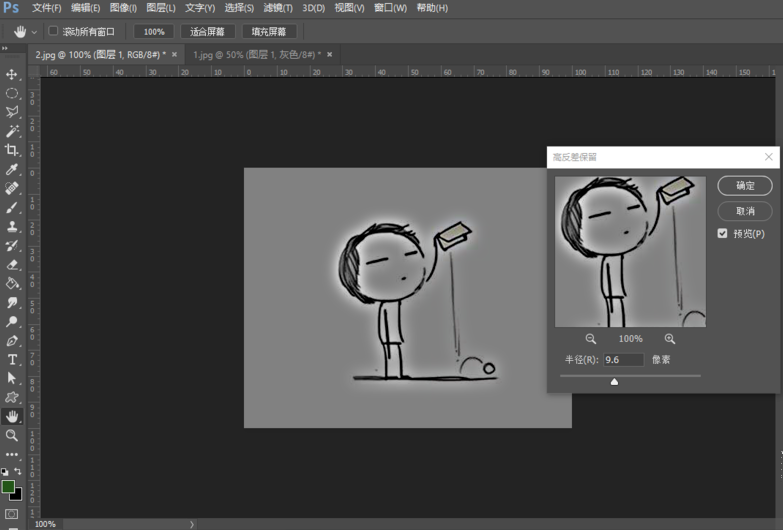Select the Horizontal Type tool
The height and width of the screenshot is (530, 783).
[12, 359]
